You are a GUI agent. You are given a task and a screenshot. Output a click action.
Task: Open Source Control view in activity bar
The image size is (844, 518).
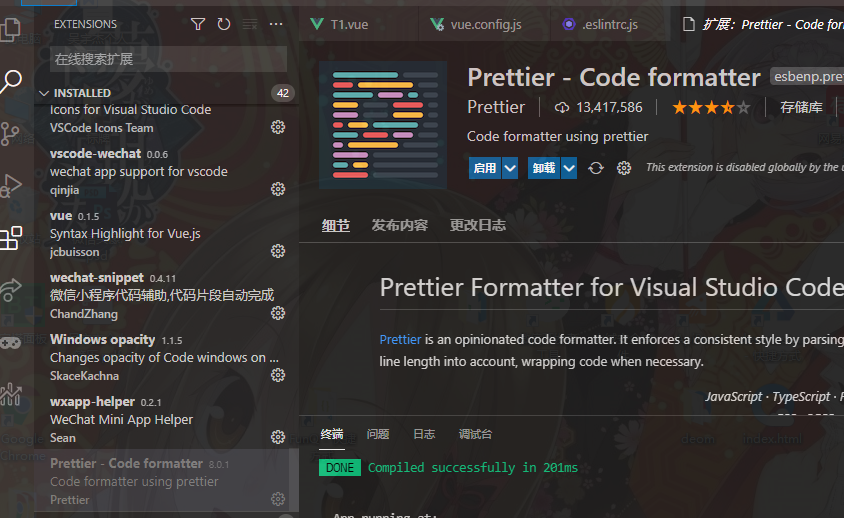tap(10, 134)
